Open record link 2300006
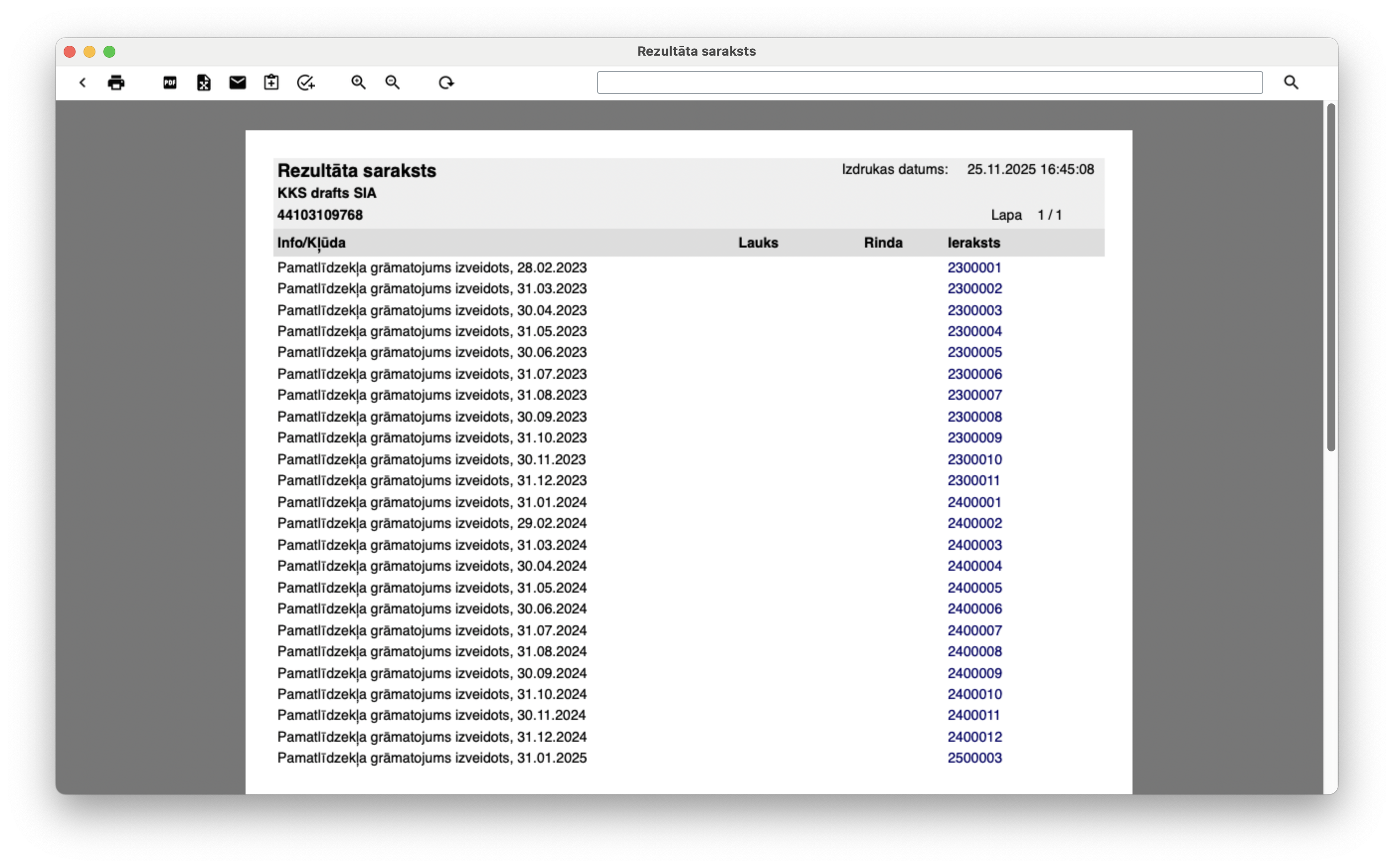1394x868 pixels. 974,374
